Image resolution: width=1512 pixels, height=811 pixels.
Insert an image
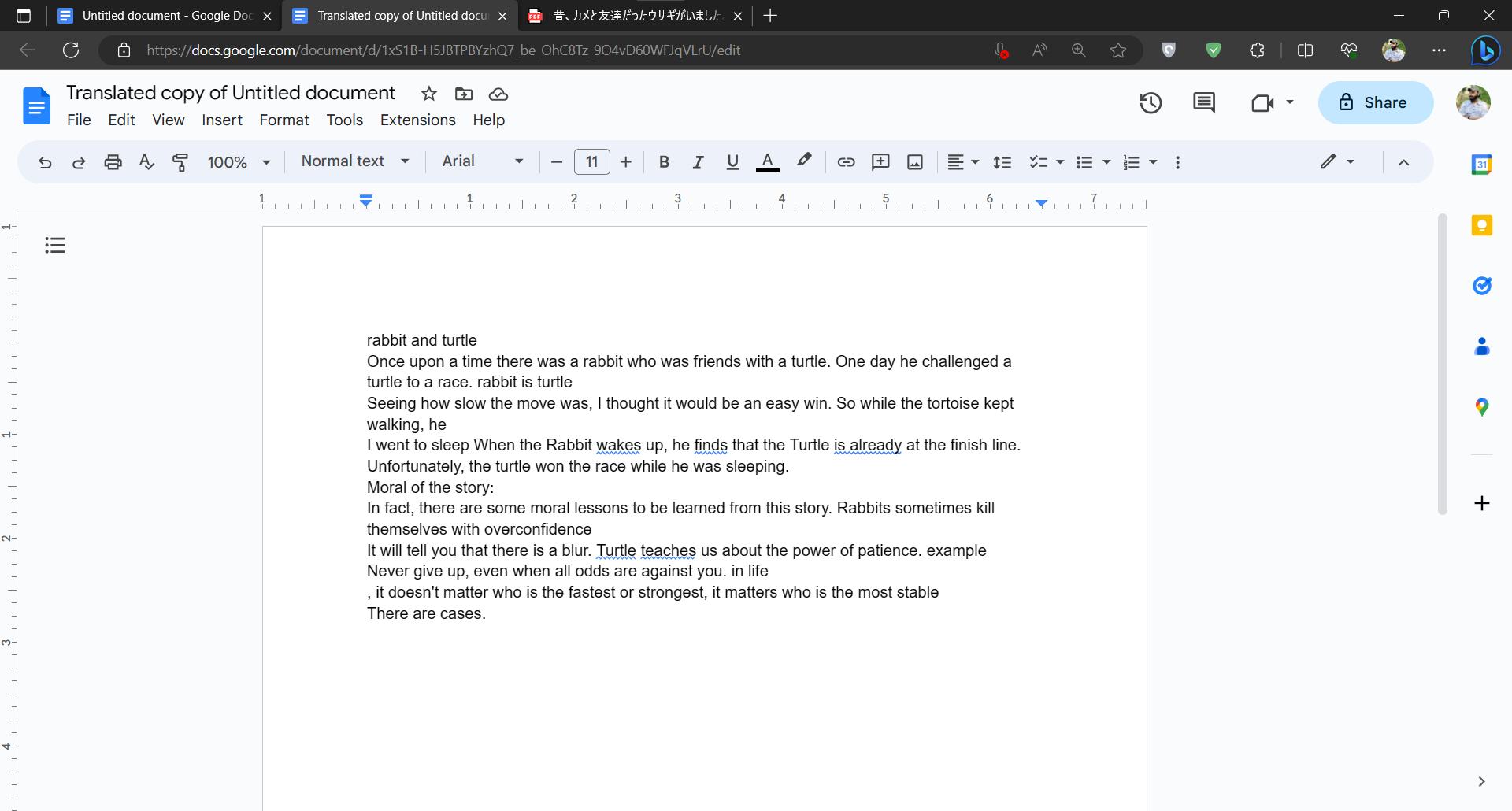pyautogui.click(x=915, y=161)
